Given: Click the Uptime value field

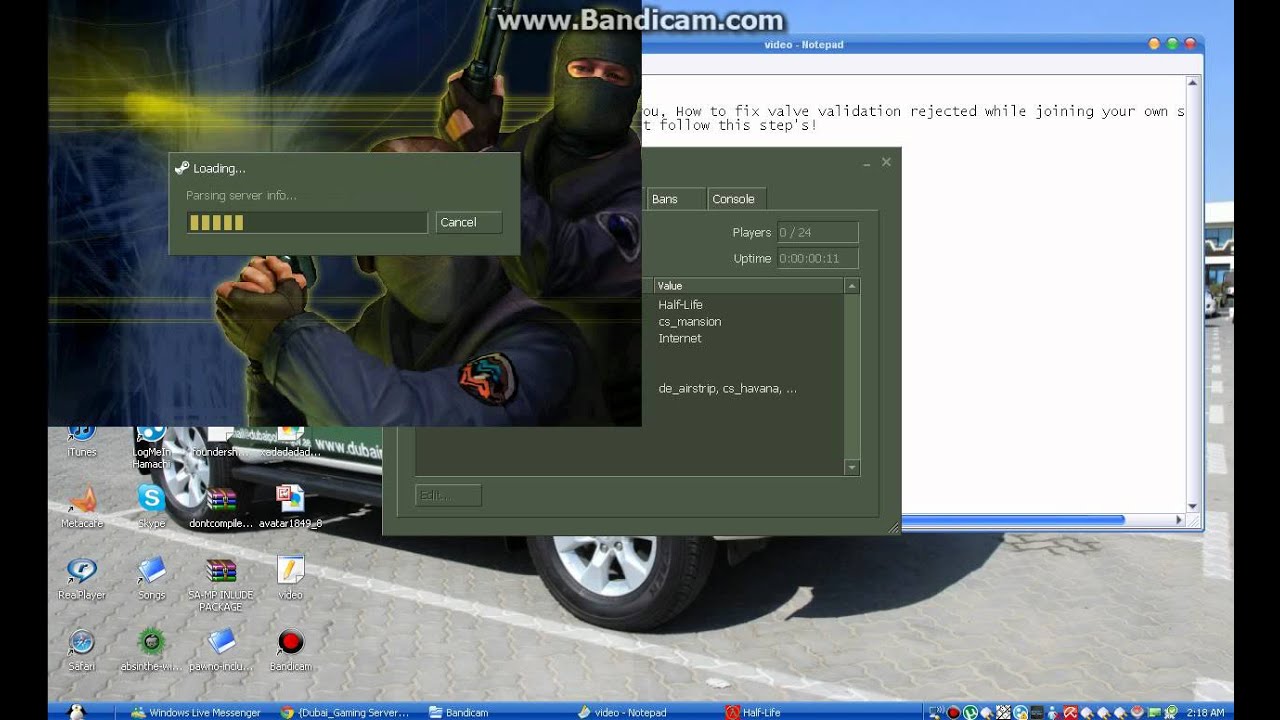Looking at the screenshot, I should point(818,258).
